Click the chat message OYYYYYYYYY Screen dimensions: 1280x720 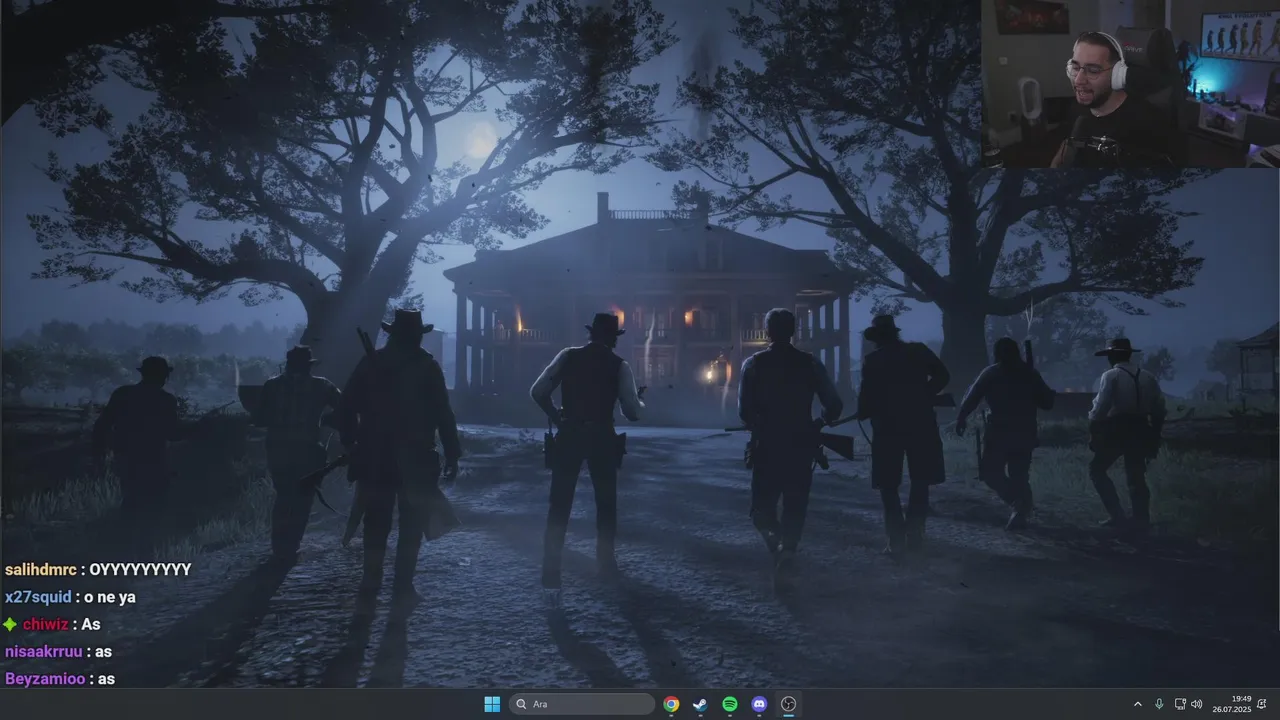click(x=140, y=570)
